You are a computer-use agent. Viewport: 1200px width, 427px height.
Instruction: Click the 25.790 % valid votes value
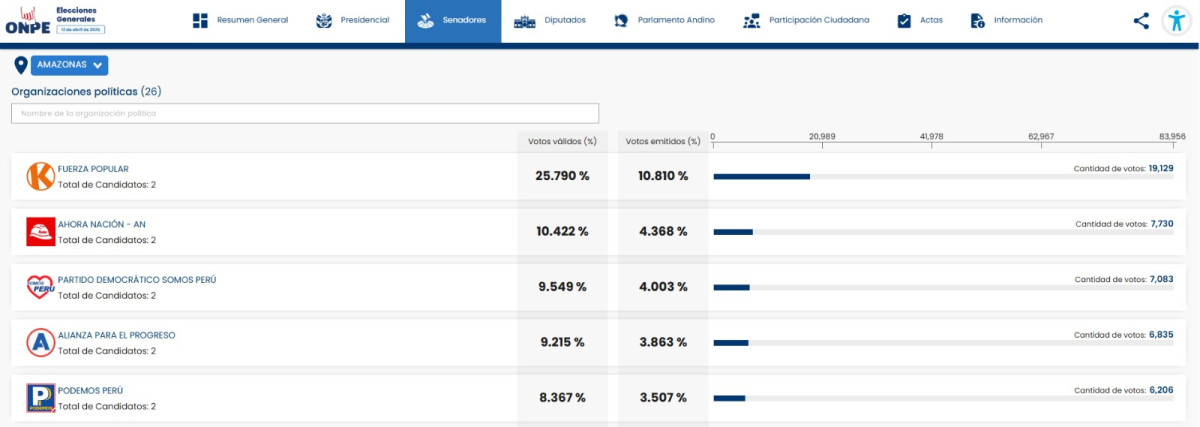(562, 176)
